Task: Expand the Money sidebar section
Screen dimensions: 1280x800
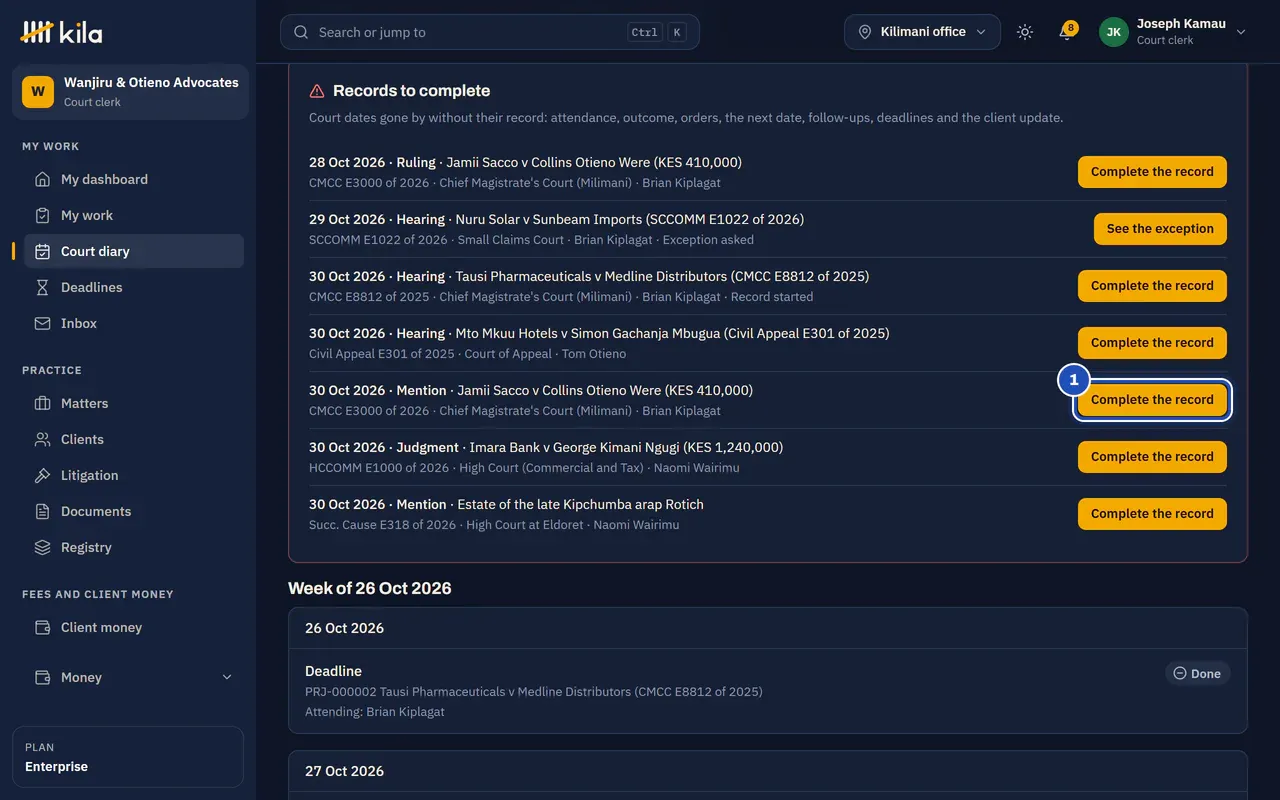Action: click(x=134, y=677)
